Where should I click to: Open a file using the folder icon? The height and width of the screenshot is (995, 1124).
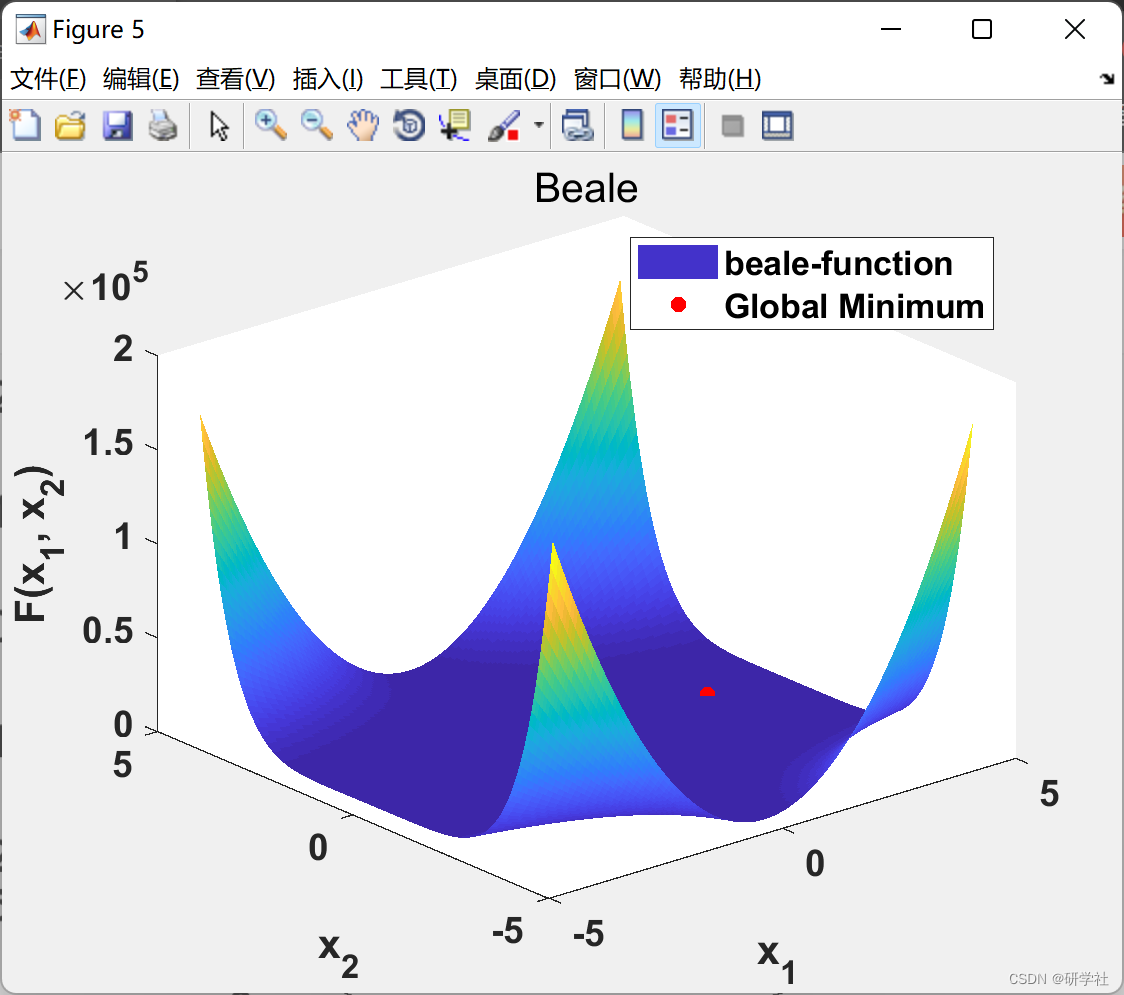pyautogui.click(x=71, y=125)
